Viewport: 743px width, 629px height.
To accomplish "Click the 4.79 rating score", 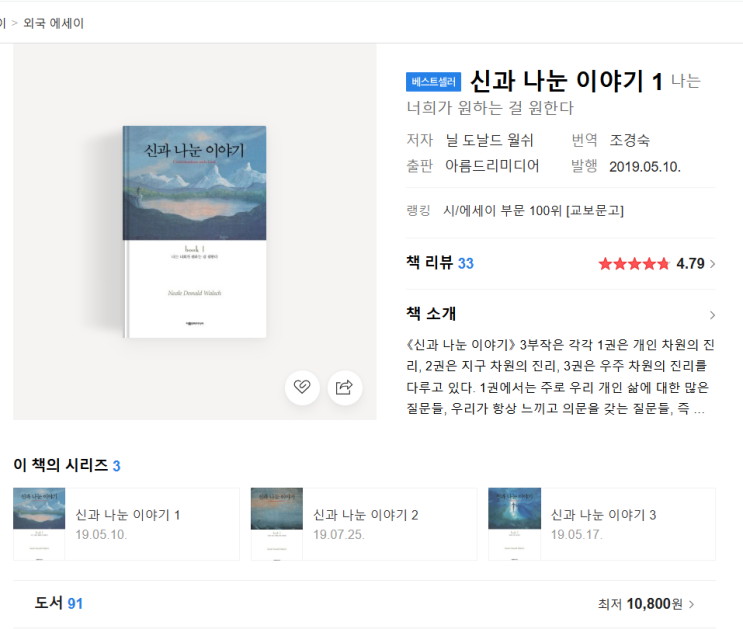I will [x=690, y=264].
